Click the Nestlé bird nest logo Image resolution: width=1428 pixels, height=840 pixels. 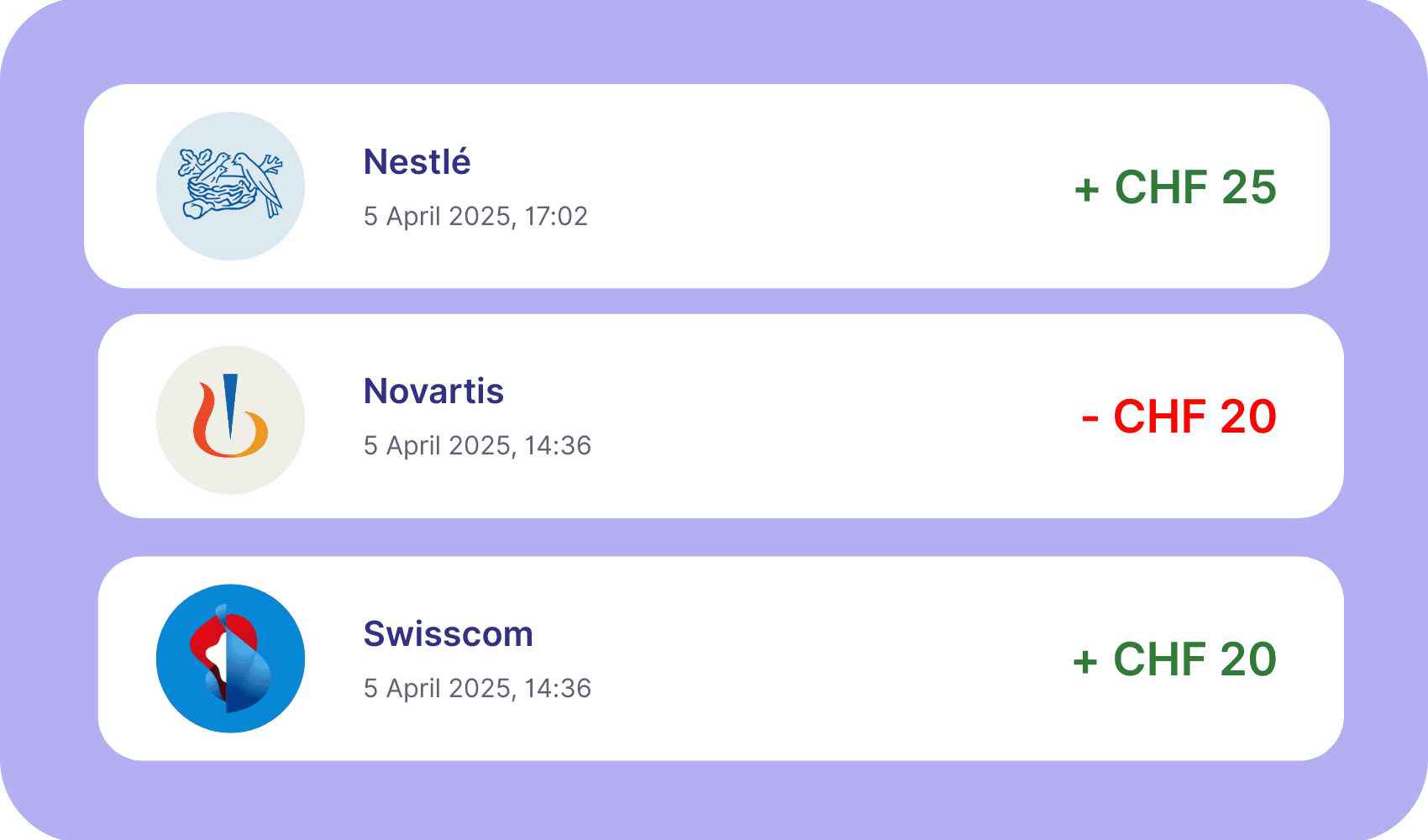(x=230, y=185)
